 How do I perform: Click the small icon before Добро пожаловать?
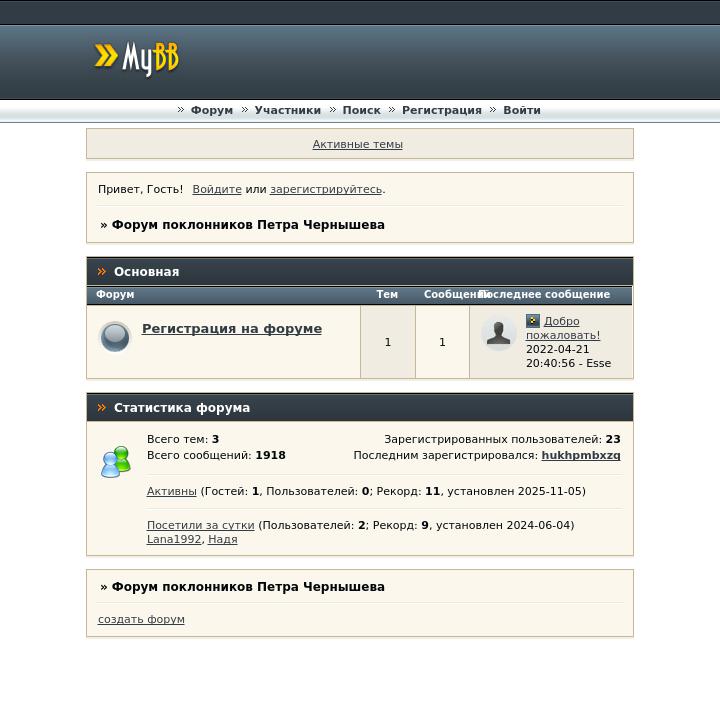pos(533,321)
